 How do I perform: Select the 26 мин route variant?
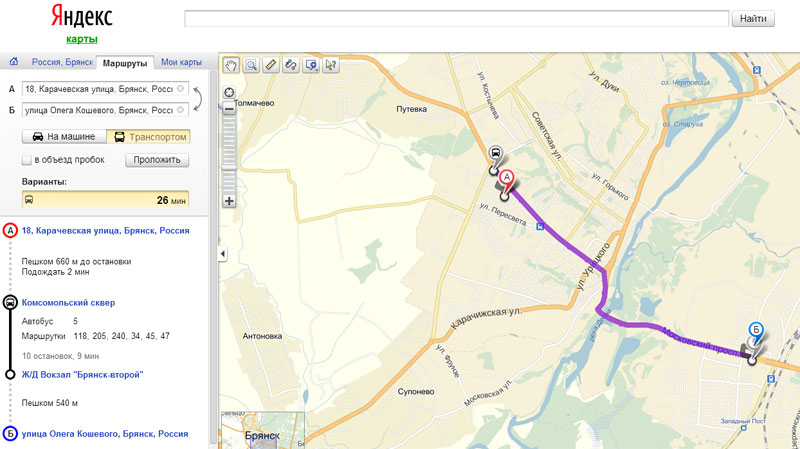point(105,200)
